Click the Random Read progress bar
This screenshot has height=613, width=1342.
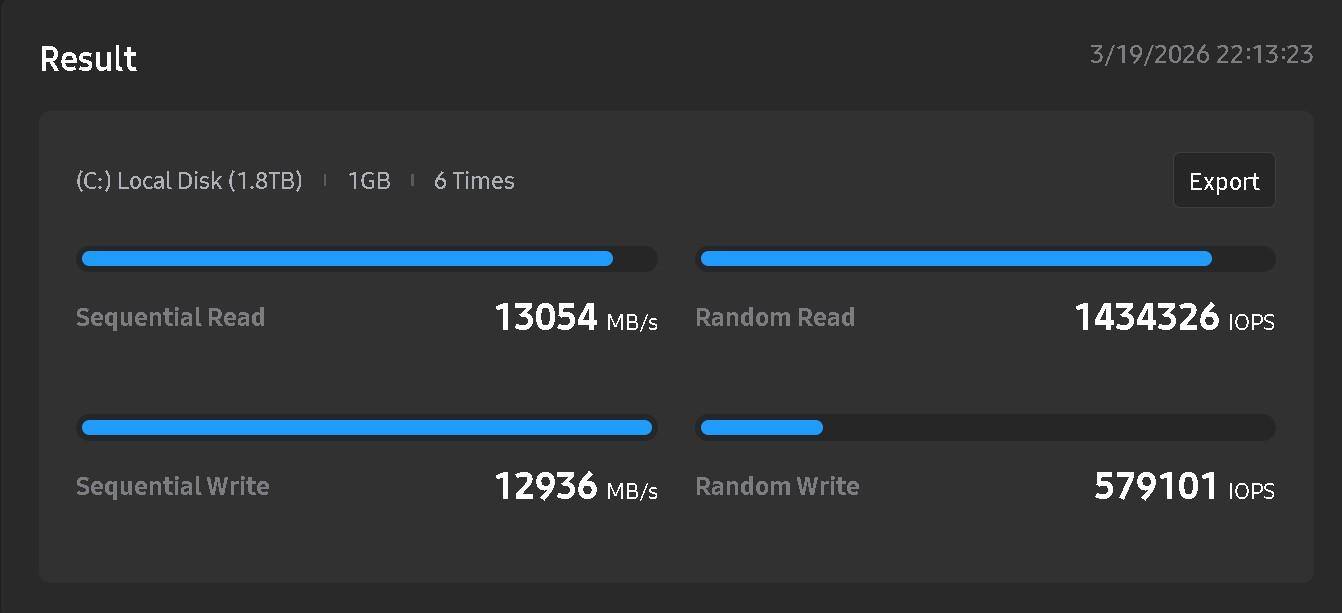985,259
